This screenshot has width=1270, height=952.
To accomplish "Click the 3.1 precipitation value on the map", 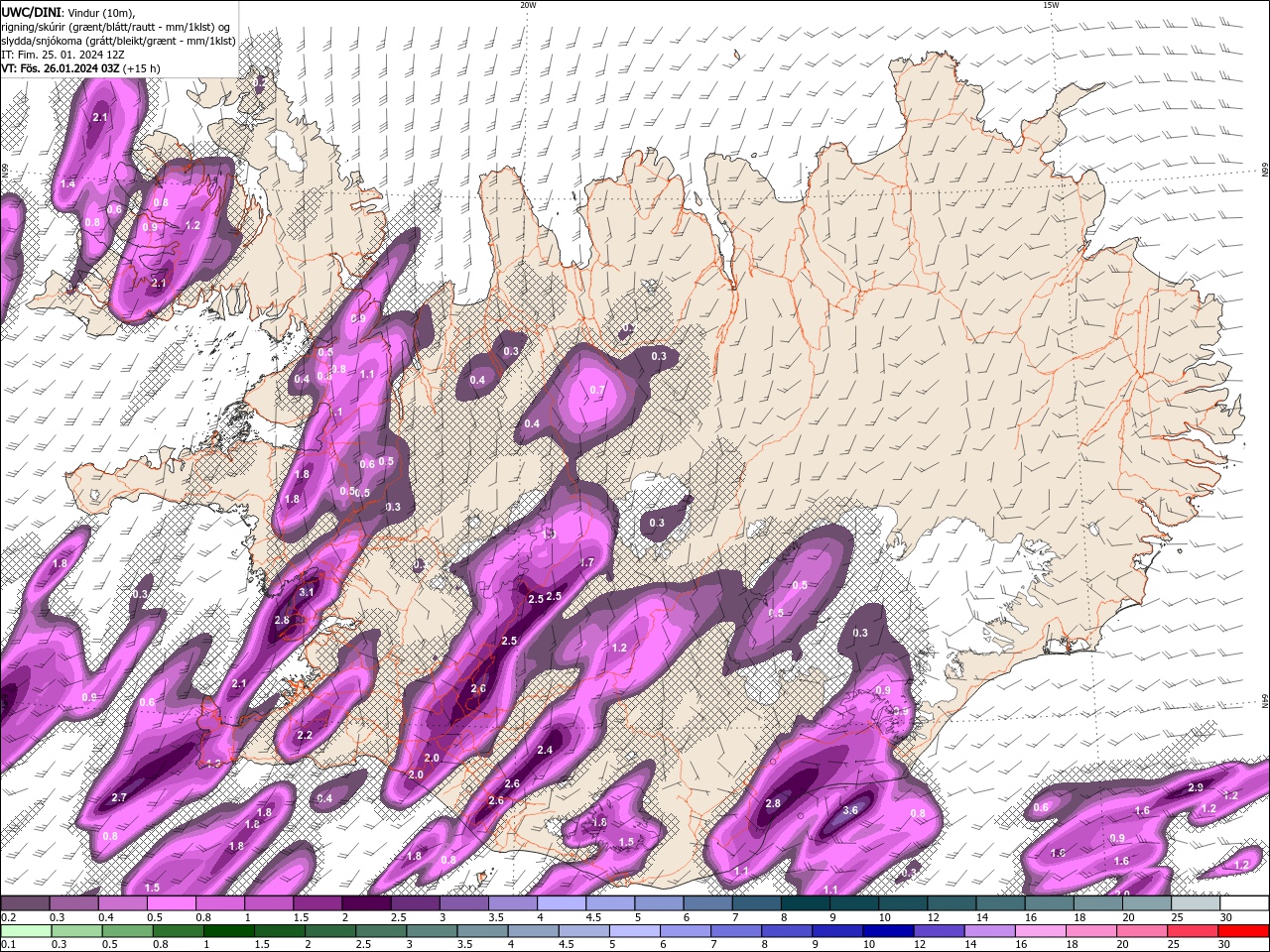I will 306,592.
